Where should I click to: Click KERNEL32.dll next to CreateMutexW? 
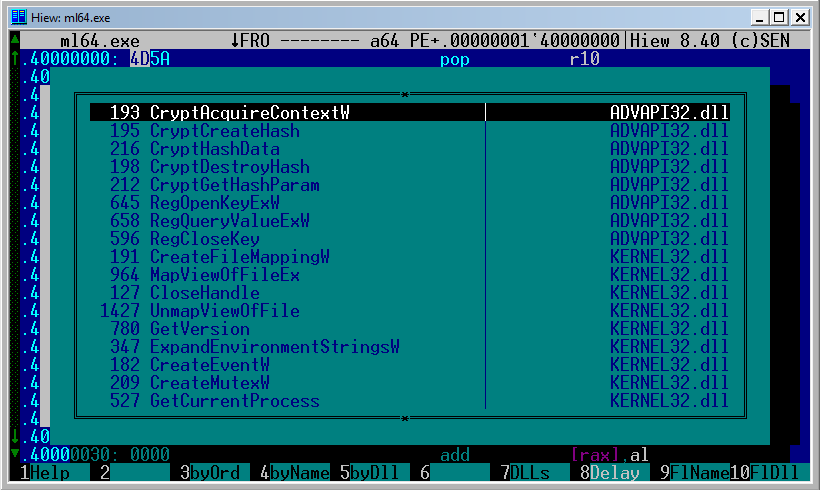click(669, 383)
